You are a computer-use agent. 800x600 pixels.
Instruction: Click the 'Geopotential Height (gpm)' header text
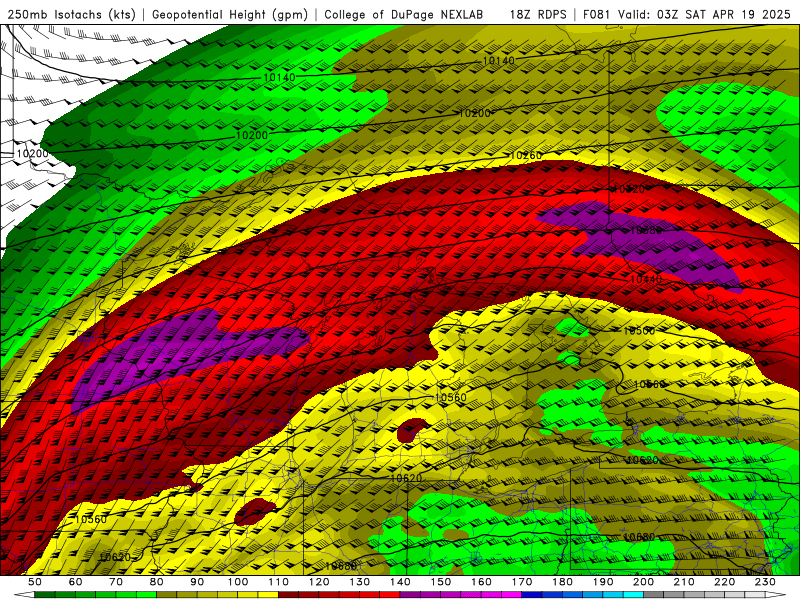[x=230, y=15]
